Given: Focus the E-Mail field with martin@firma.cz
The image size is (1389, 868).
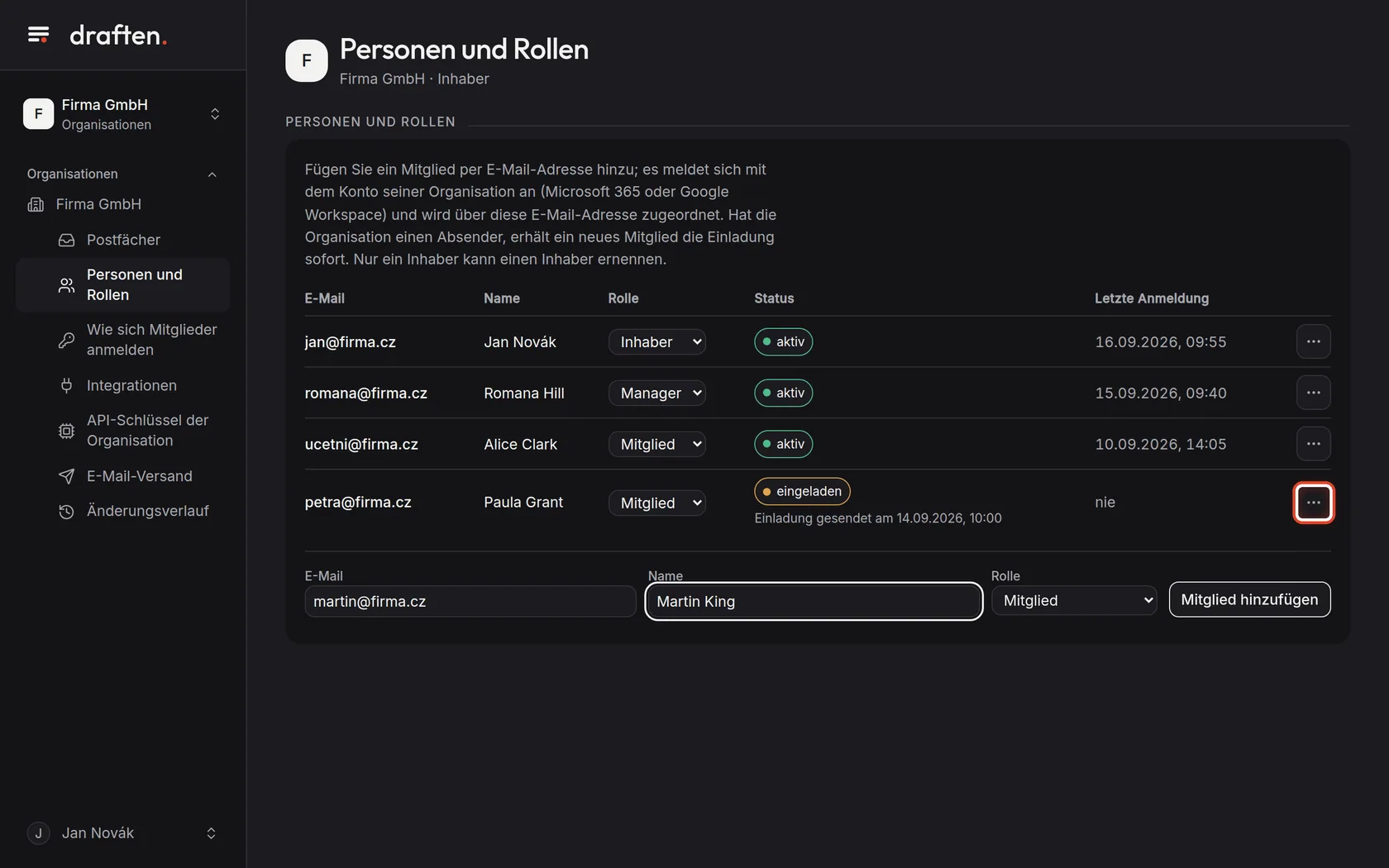Looking at the screenshot, I should pos(470,602).
